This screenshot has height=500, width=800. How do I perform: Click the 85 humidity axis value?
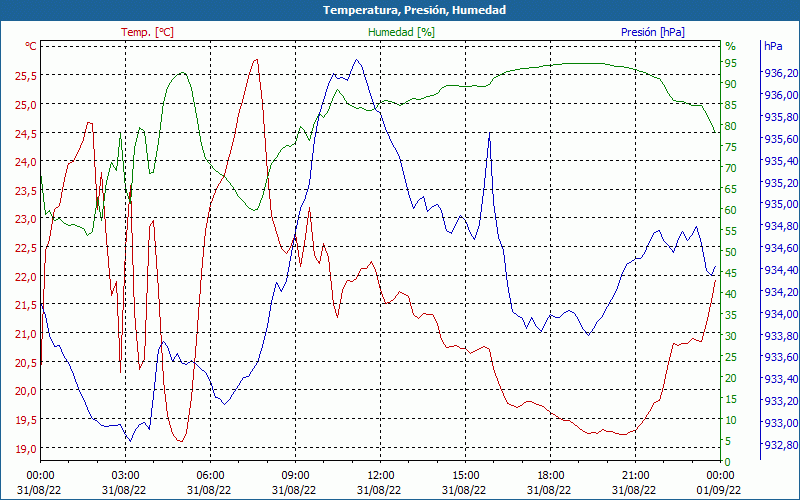pyautogui.click(x=731, y=105)
